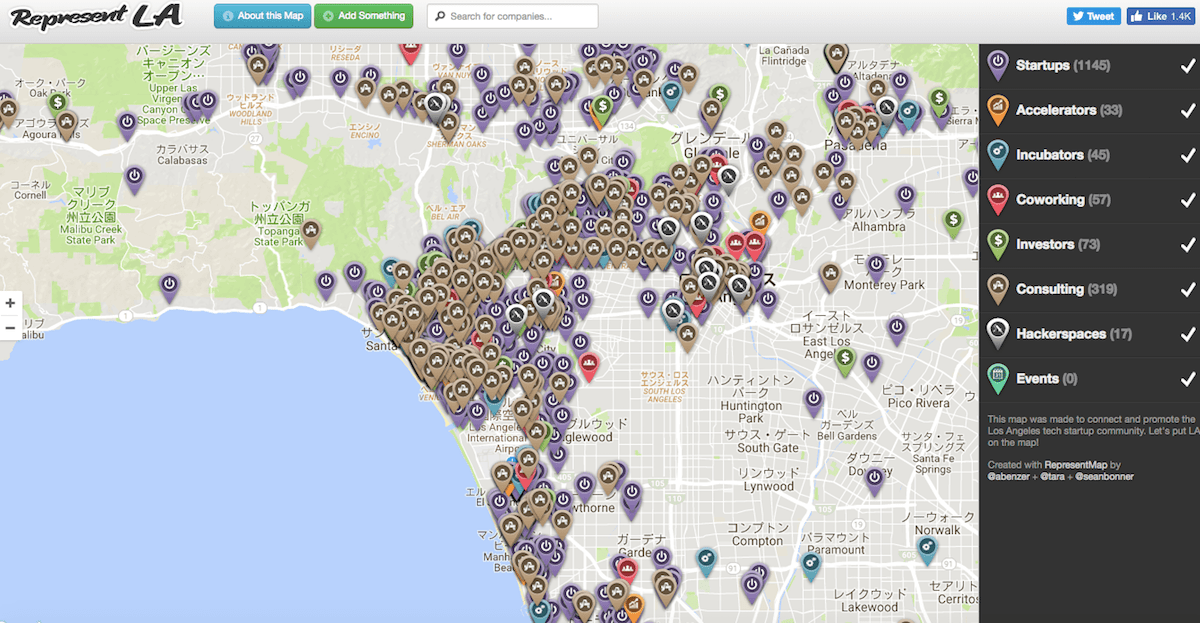Uncheck the Startups checkmark

click(1188, 66)
